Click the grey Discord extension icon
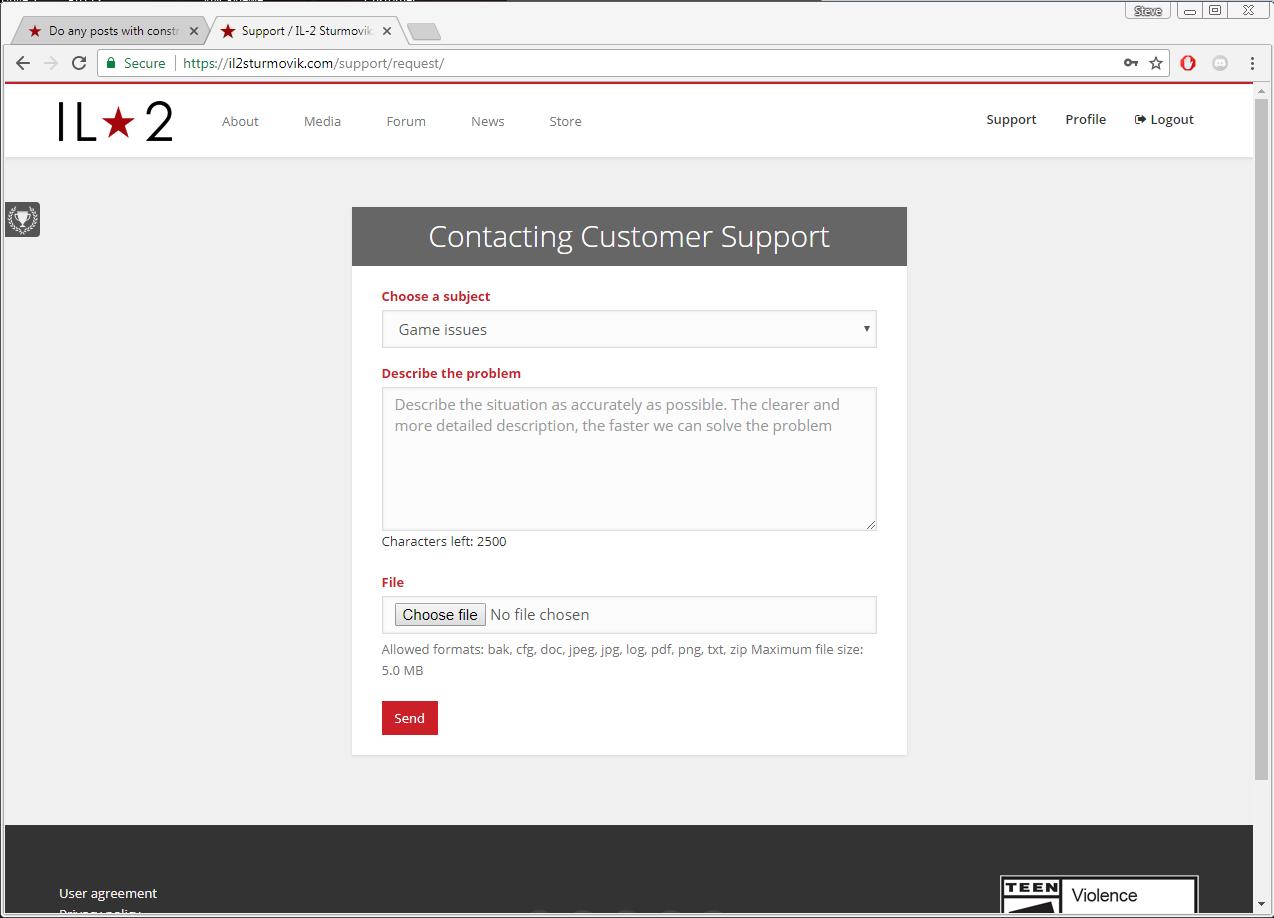1274x918 pixels. (1220, 63)
